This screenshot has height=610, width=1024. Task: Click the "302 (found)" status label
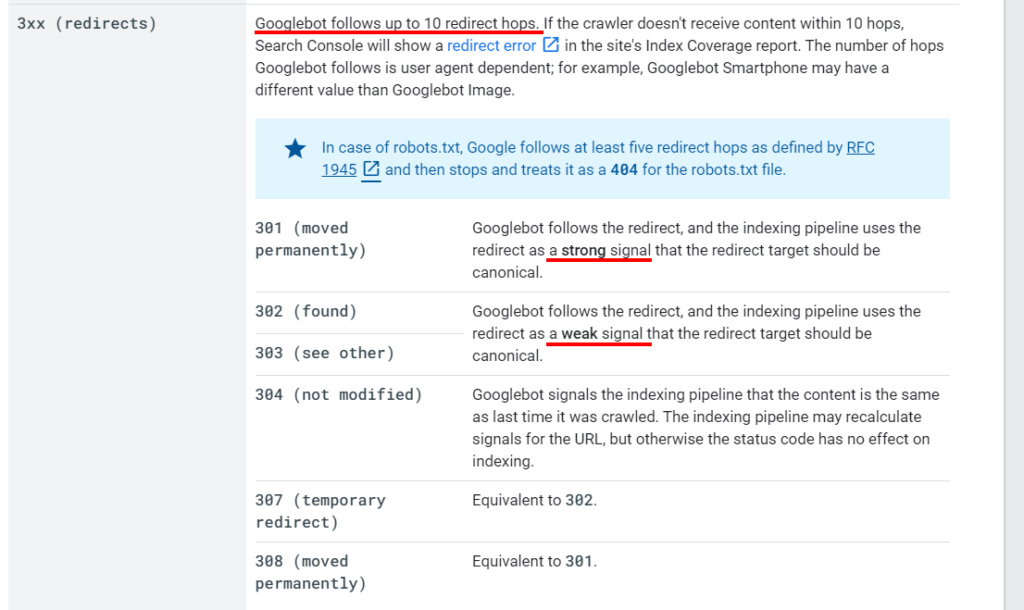coord(306,312)
